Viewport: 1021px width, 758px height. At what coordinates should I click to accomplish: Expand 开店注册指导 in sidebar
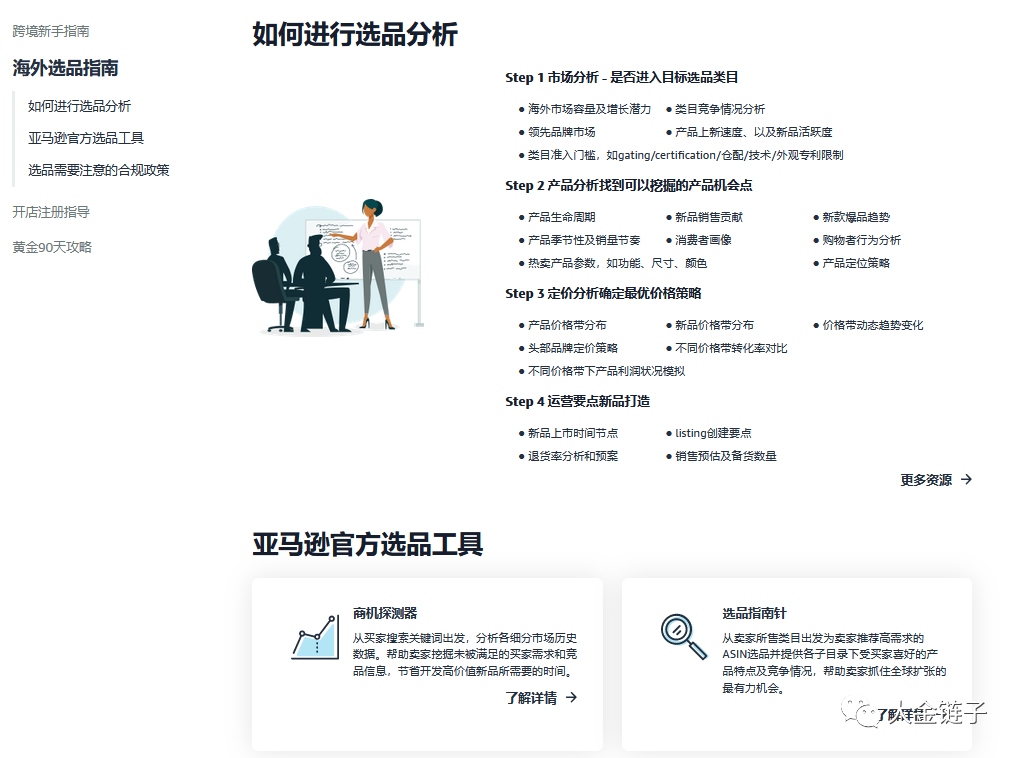[51, 212]
